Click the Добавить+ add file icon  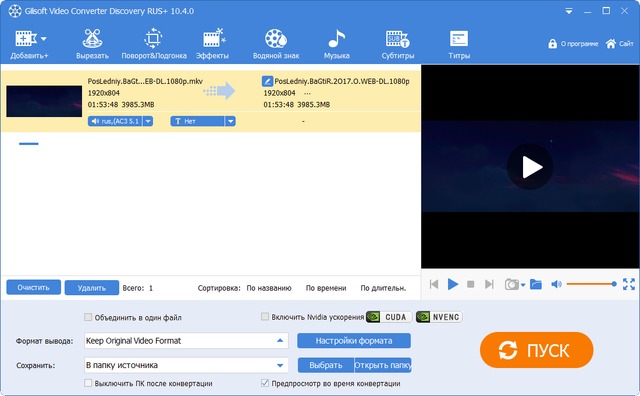[x=26, y=38]
